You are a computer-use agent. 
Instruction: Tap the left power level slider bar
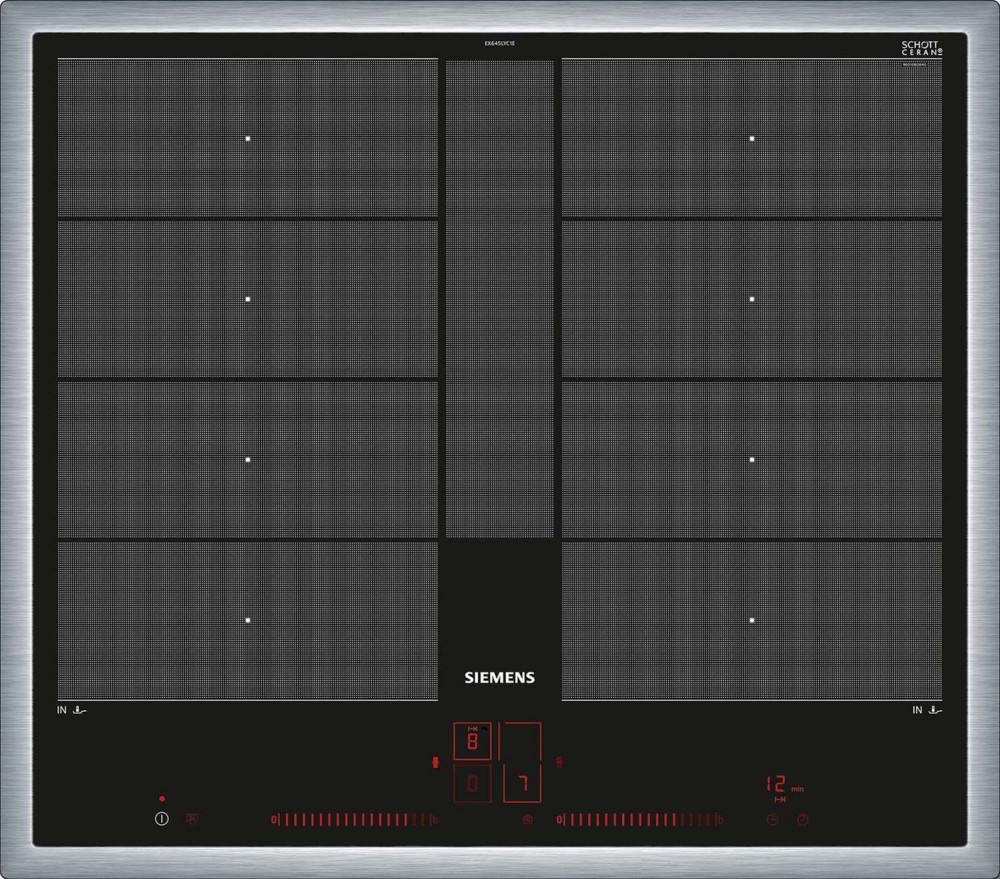coord(355,820)
